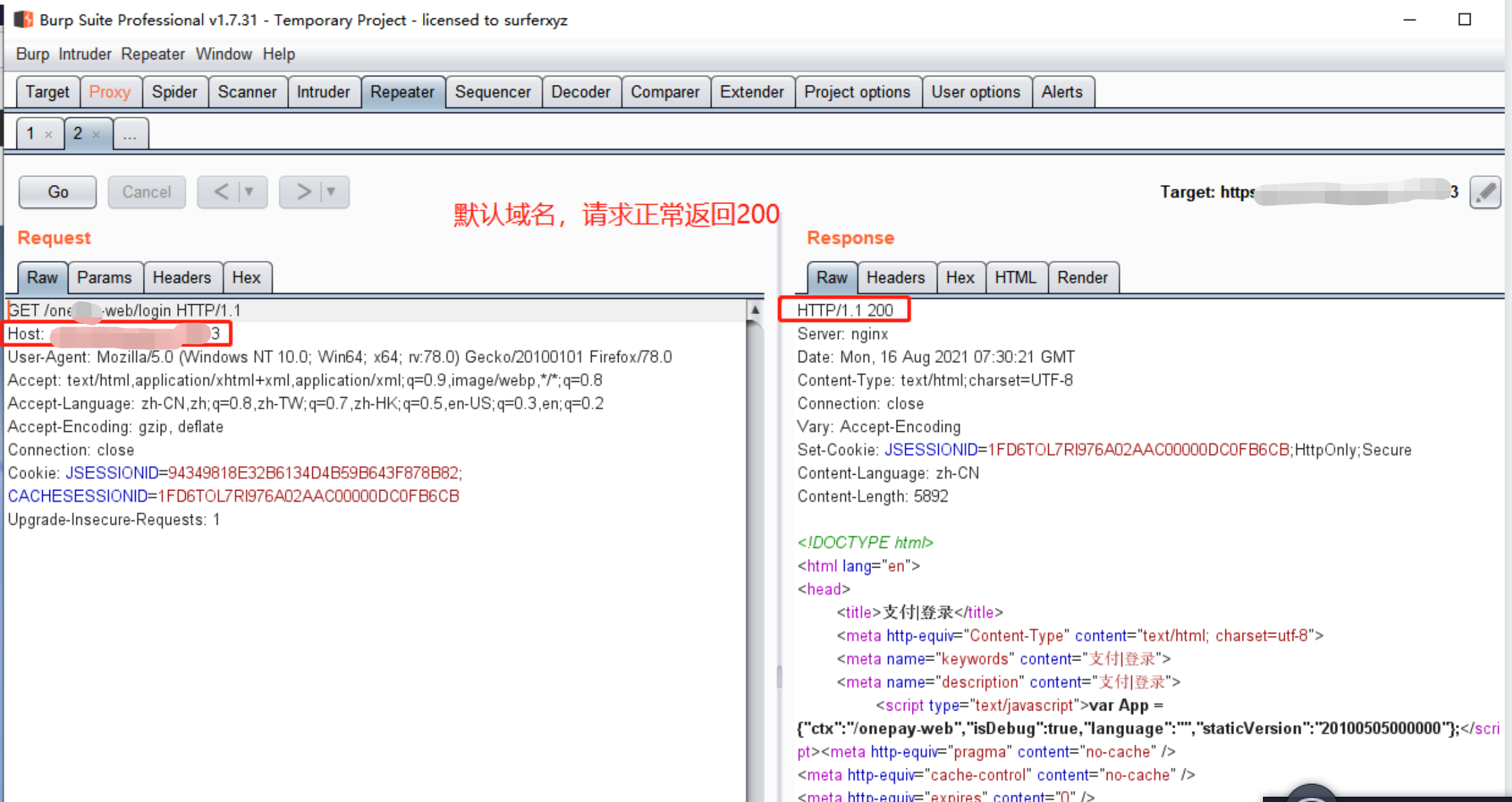Select the Render tab in Response
Viewport: 1512px width, 802px height.
click(1082, 278)
